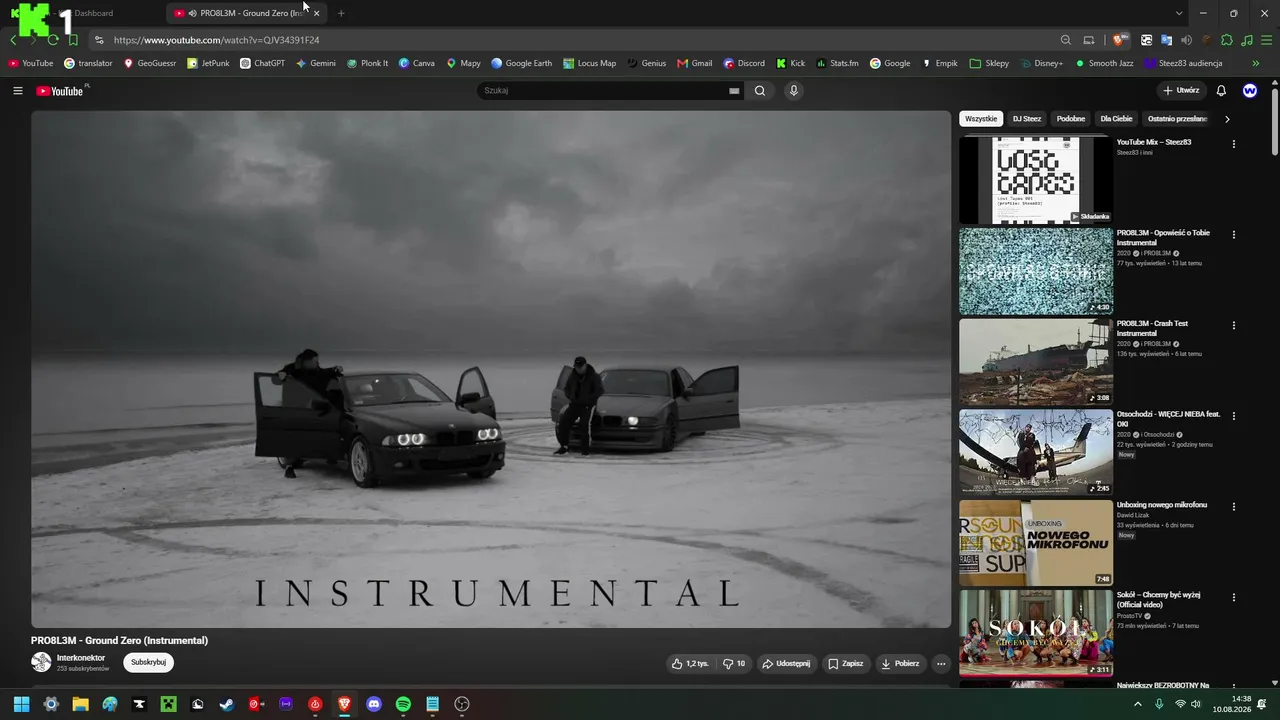
Task: Show next filter chips with the arrow
Action: pos(1227,119)
